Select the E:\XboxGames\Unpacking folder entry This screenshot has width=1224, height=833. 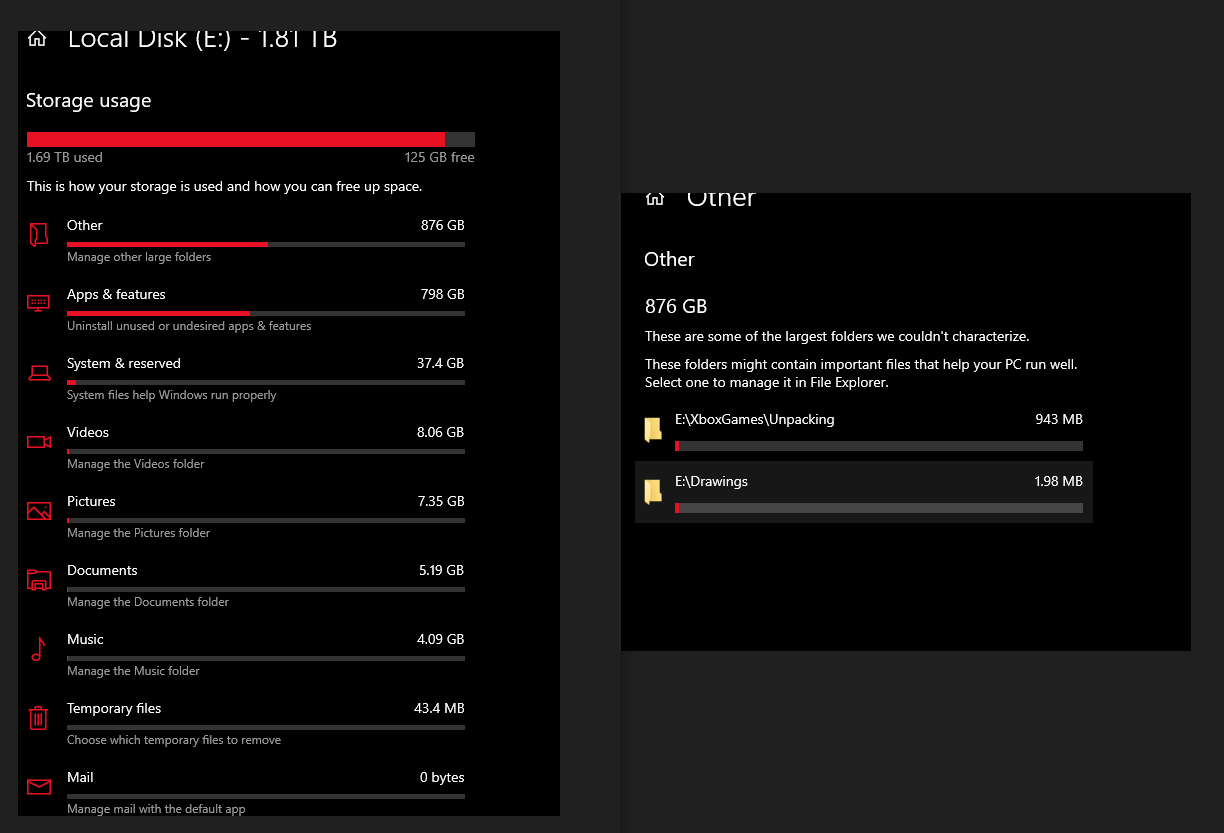864,430
